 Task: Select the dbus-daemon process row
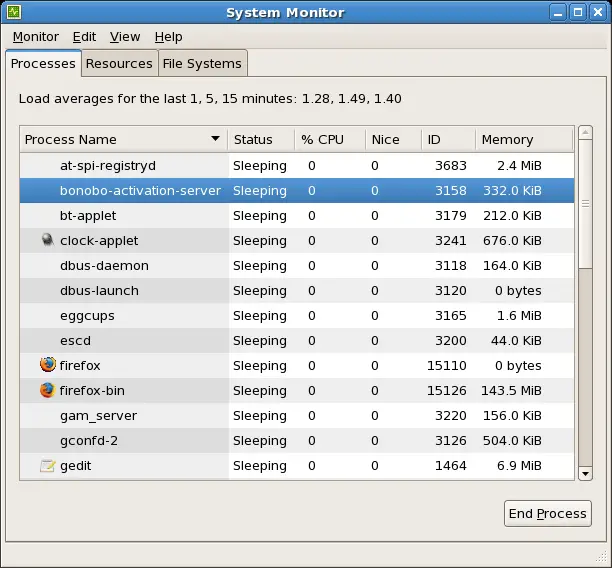(104, 265)
